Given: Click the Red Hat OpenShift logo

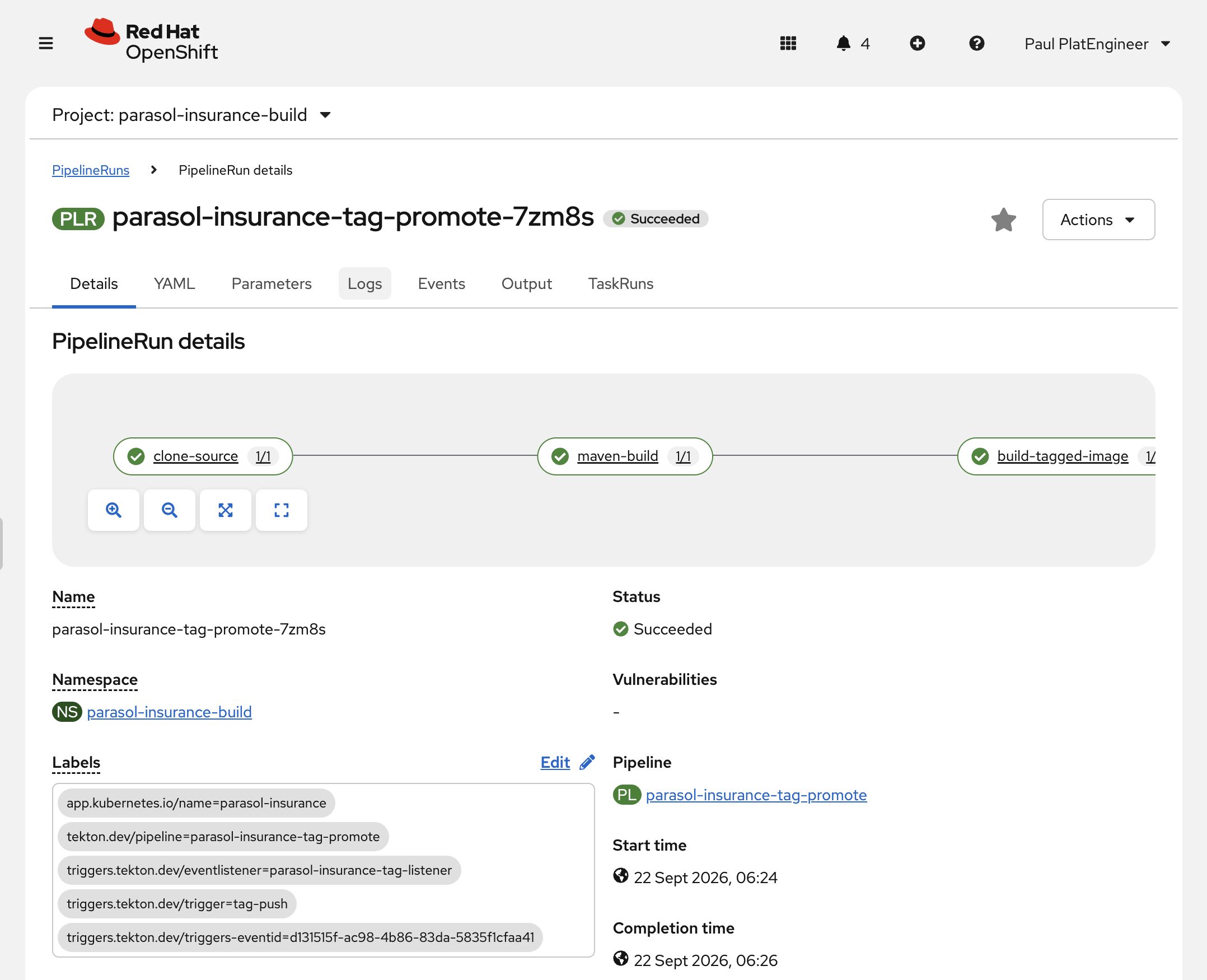Looking at the screenshot, I should tap(151, 41).
